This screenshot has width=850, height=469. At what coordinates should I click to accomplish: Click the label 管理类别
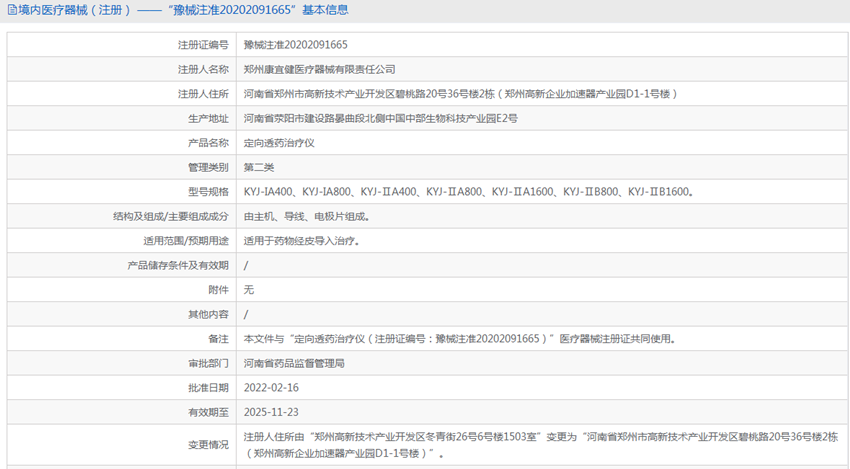208,167
